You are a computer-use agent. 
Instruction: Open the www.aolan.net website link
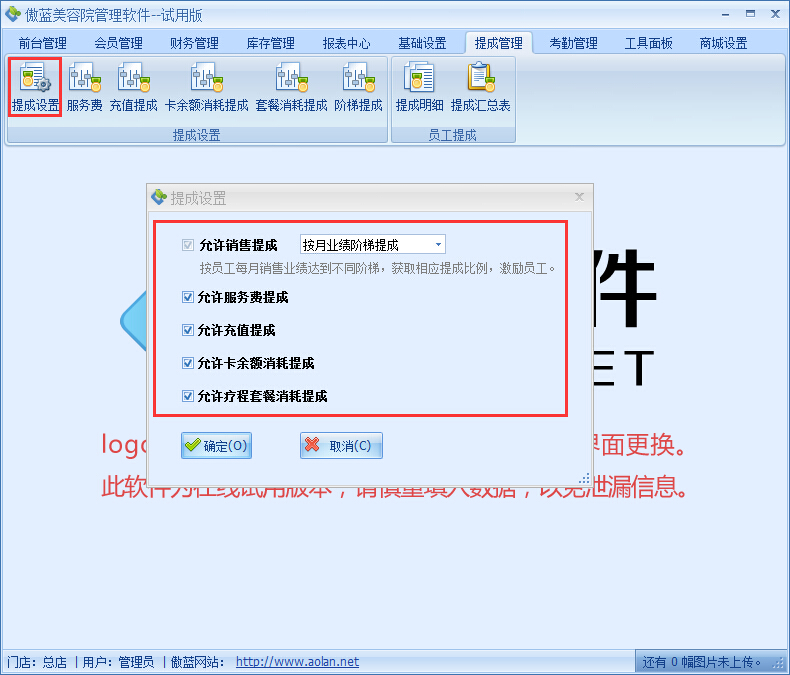click(x=297, y=662)
